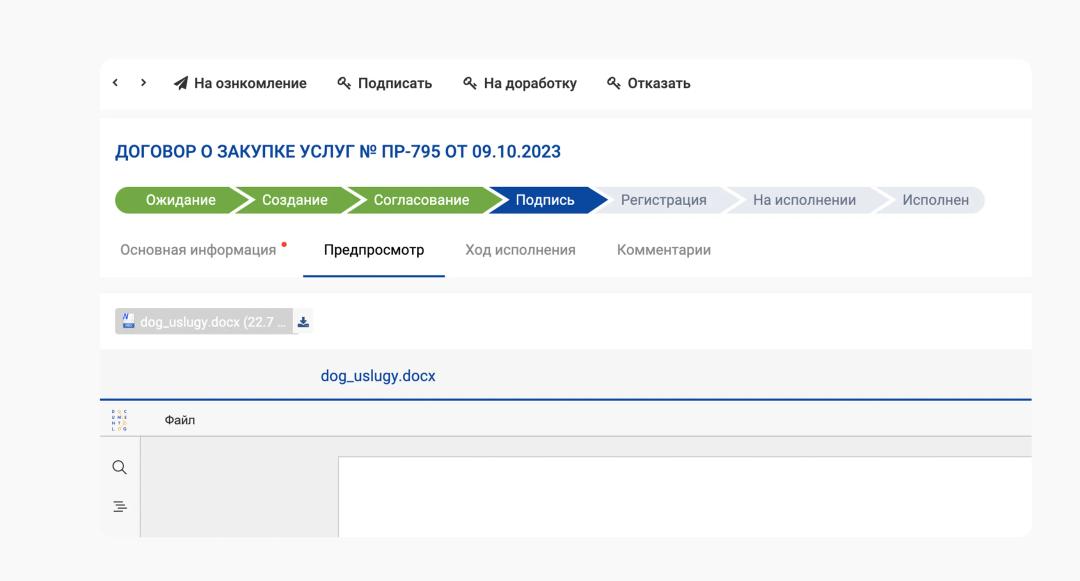Download the dog_uslugy.docx attachment
Image resolution: width=1080 pixels, height=581 pixels.
tap(304, 322)
